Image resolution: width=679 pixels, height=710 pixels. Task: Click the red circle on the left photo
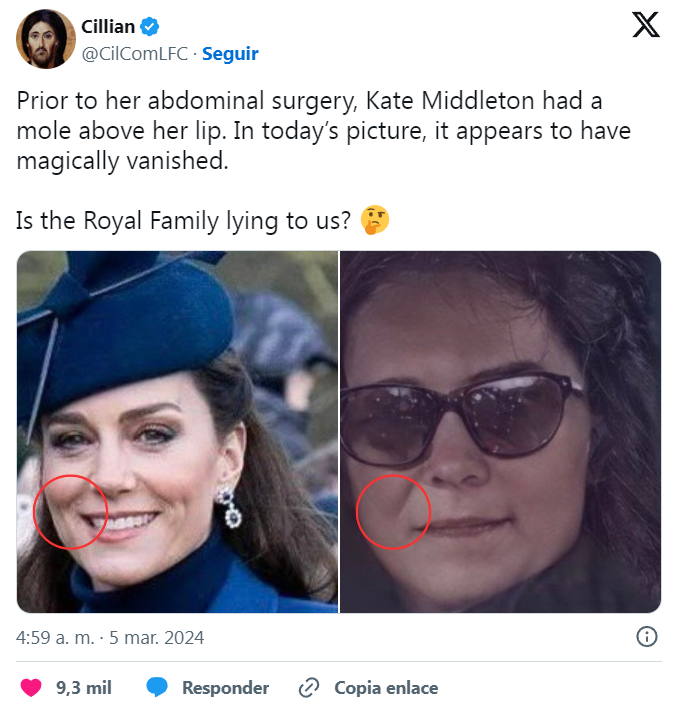70,510
